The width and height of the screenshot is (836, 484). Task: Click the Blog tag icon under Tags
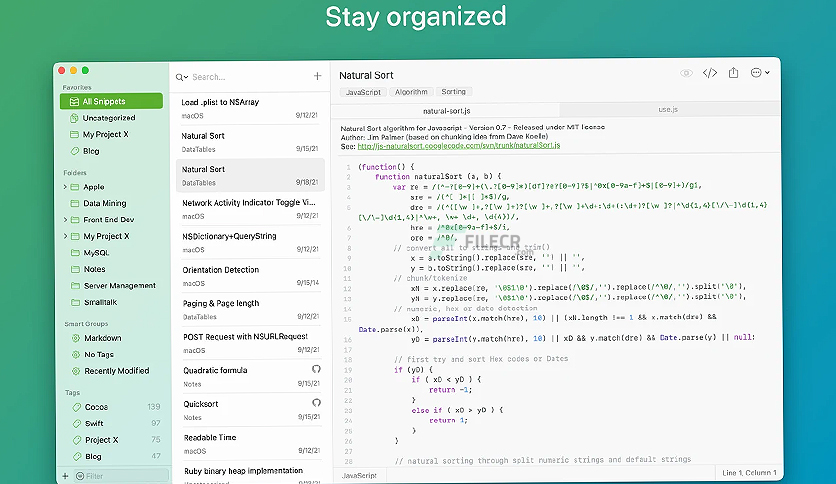click(x=76, y=457)
